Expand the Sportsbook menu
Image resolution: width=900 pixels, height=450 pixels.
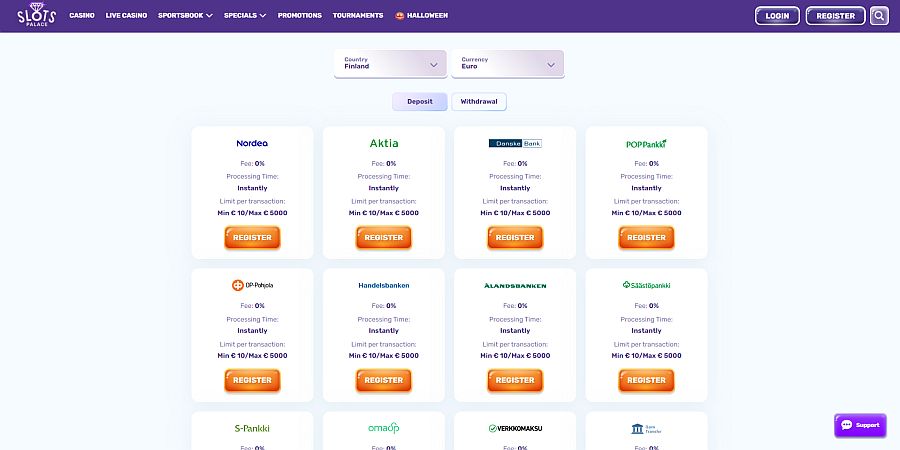coord(185,15)
